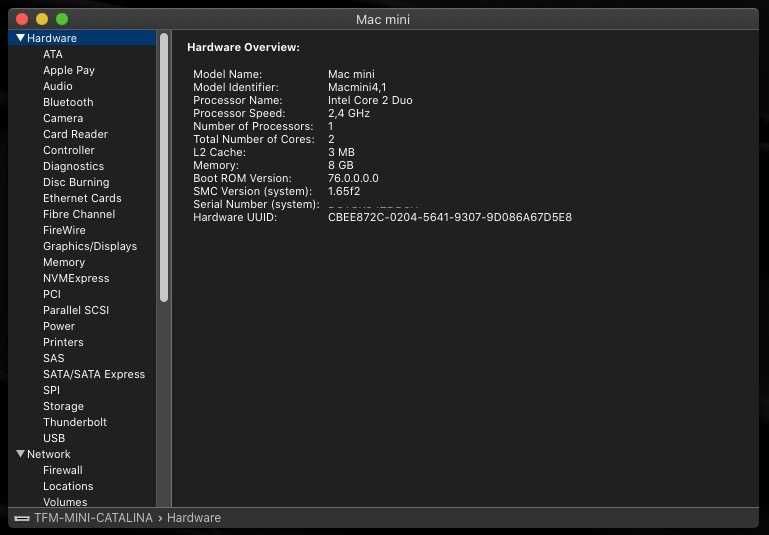Open Diagnostics in the sidebar

click(x=73, y=166)
